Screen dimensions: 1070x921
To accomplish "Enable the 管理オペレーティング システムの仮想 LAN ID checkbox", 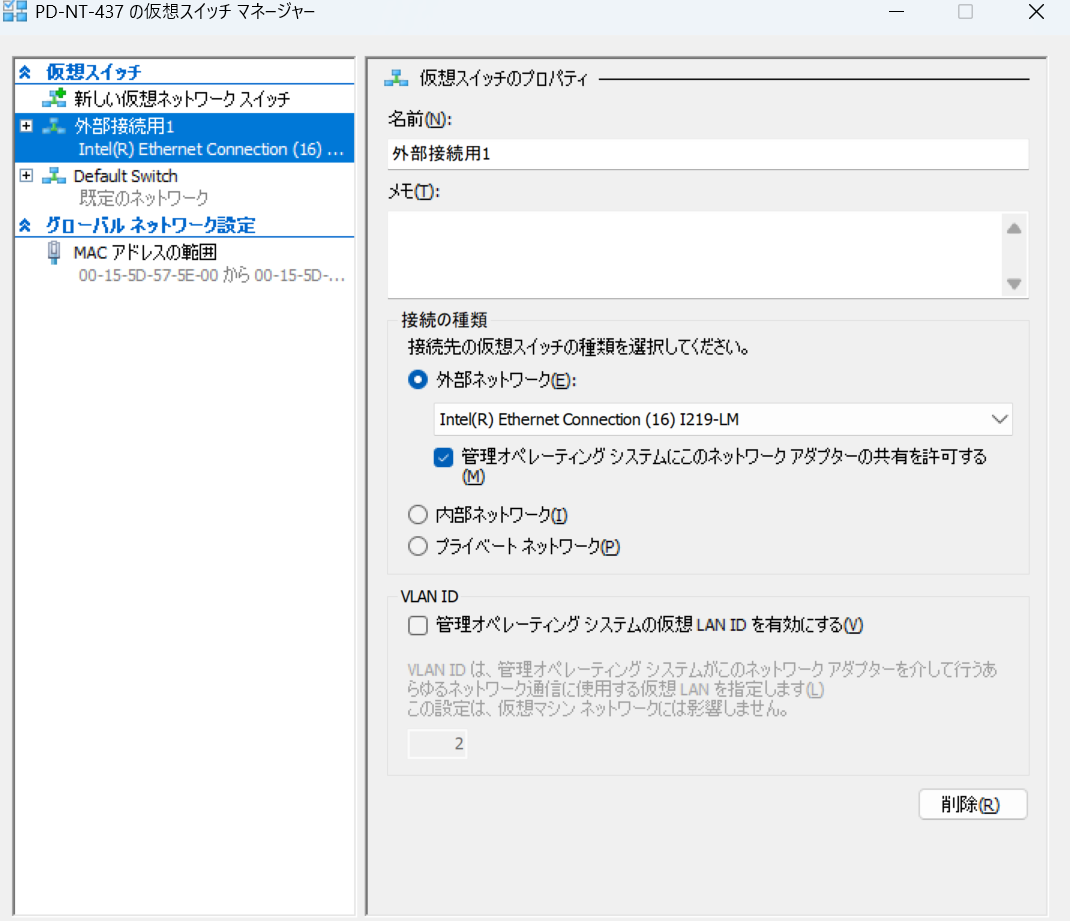I will pos(417,625).
